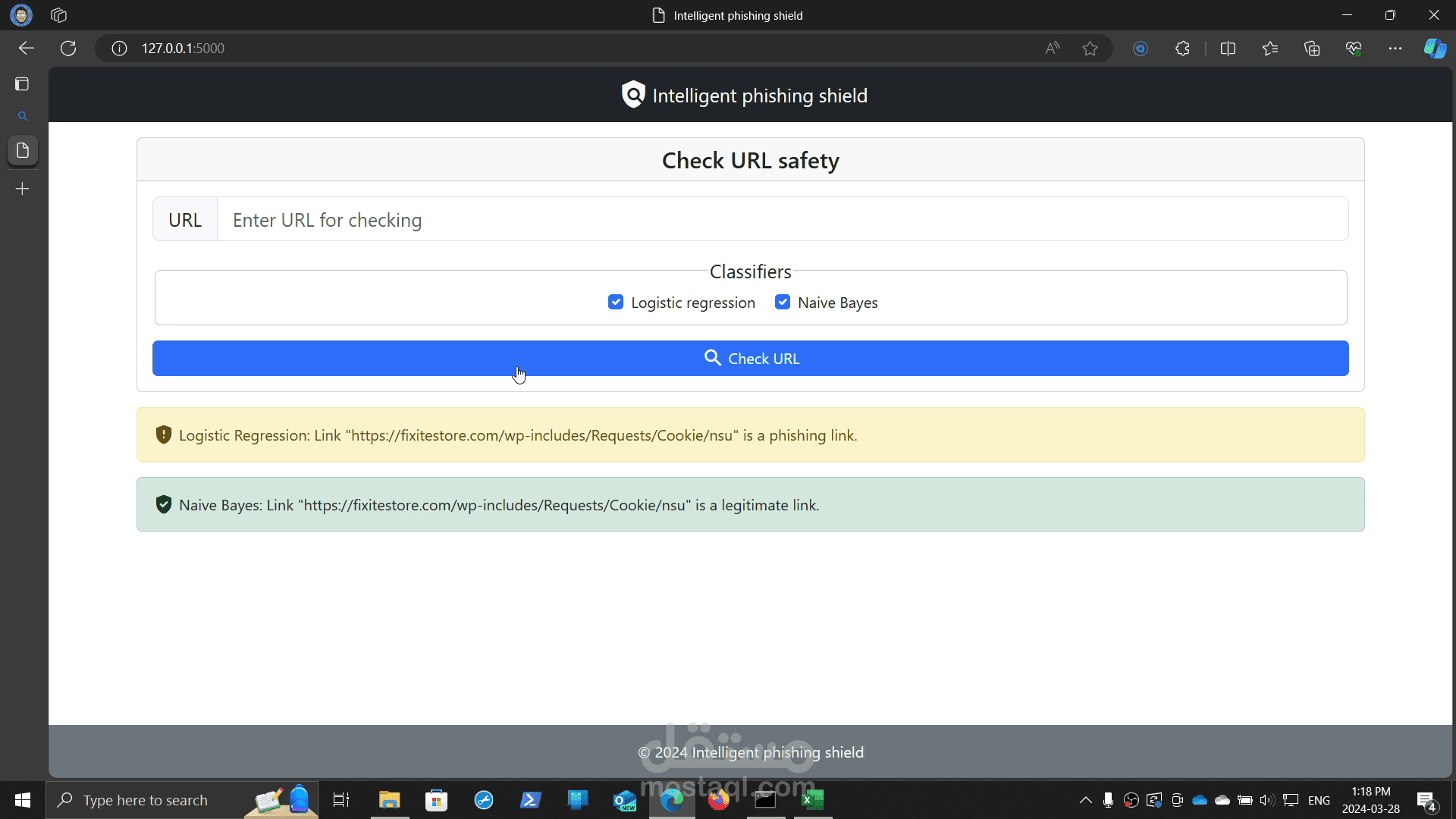The height and width of the screenshot is (819, 1456).
Task: Select the Intelligent phishing shield vertical tab
Action: coord(23,150)
